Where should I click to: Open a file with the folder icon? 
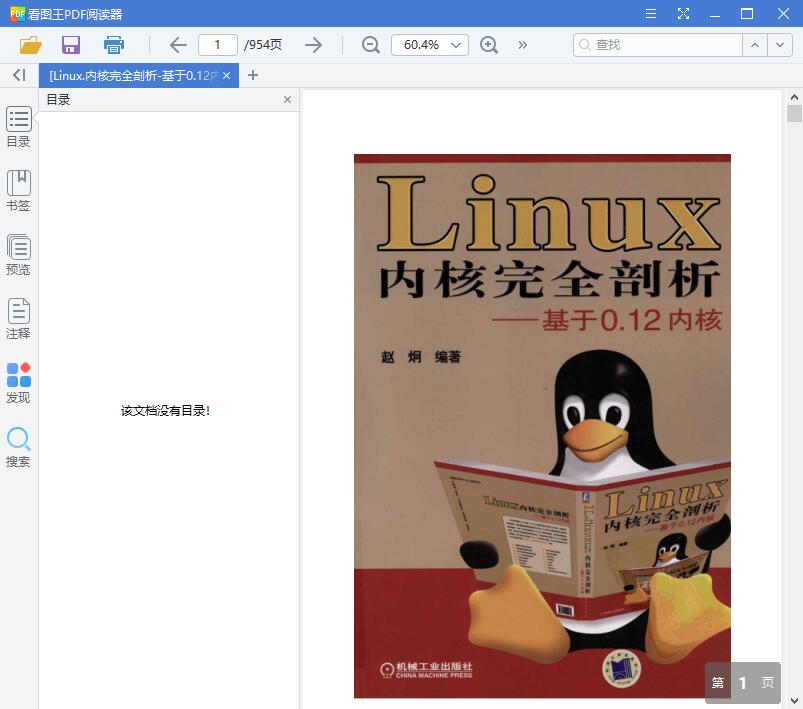click(30, 45)
